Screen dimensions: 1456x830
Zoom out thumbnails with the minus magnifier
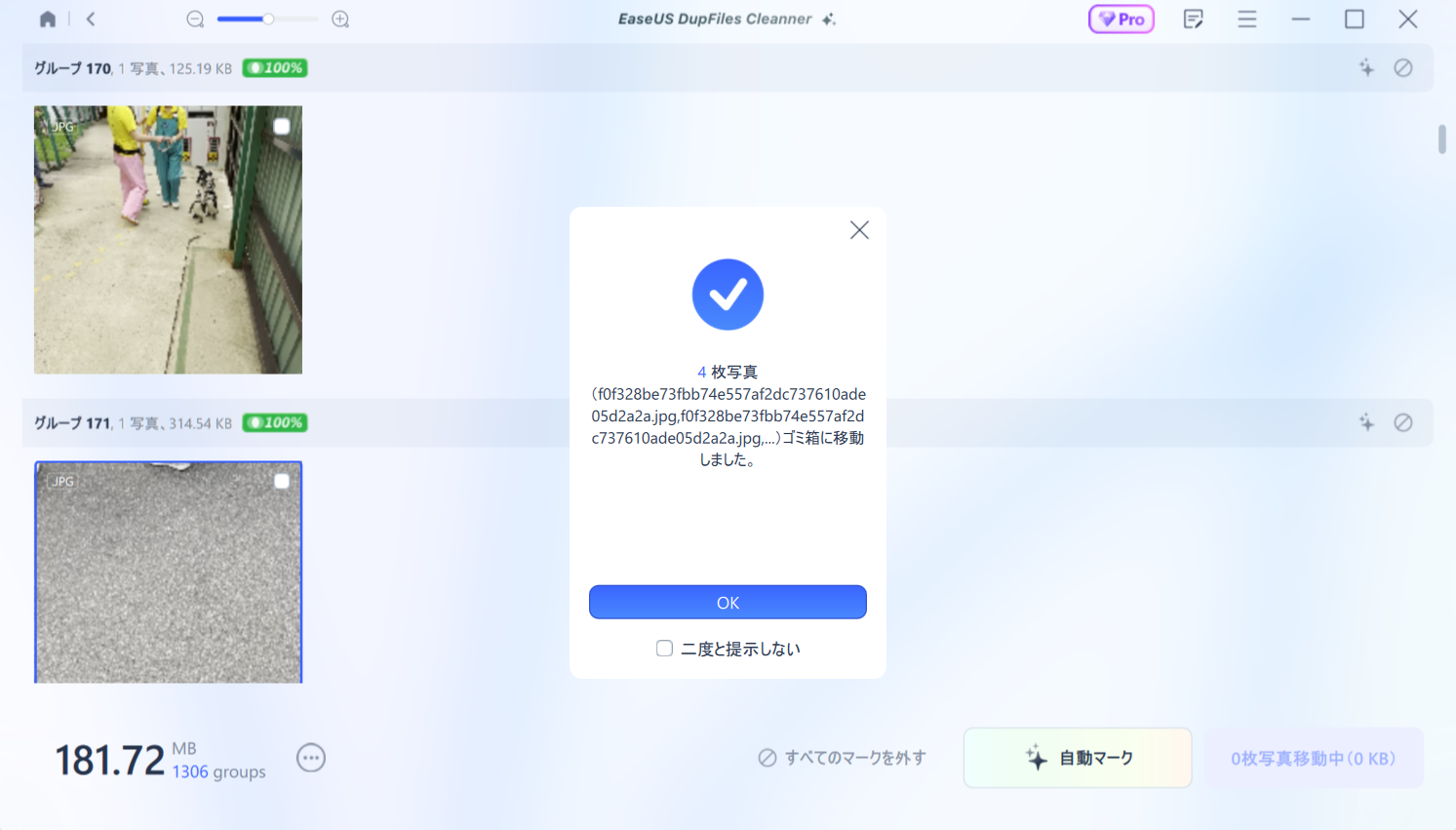pyautogui.click(x=195, y=19)
